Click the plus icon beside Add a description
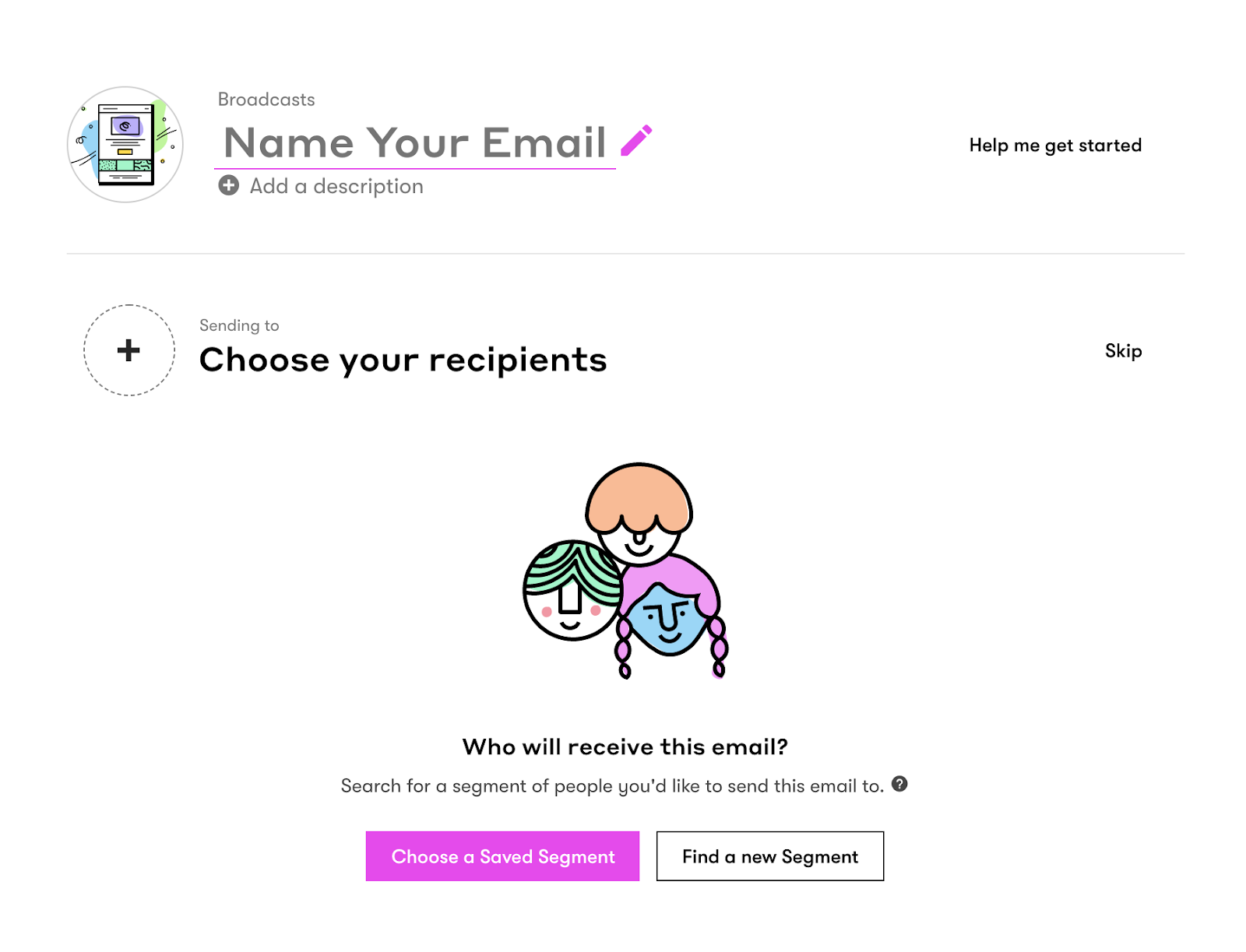This screenshot has height=952, width=1246. click(x=229, y=185)
